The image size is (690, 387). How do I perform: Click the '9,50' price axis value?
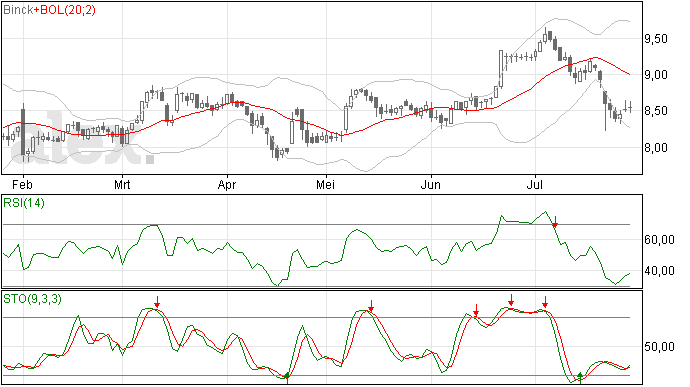pos(656,39)
